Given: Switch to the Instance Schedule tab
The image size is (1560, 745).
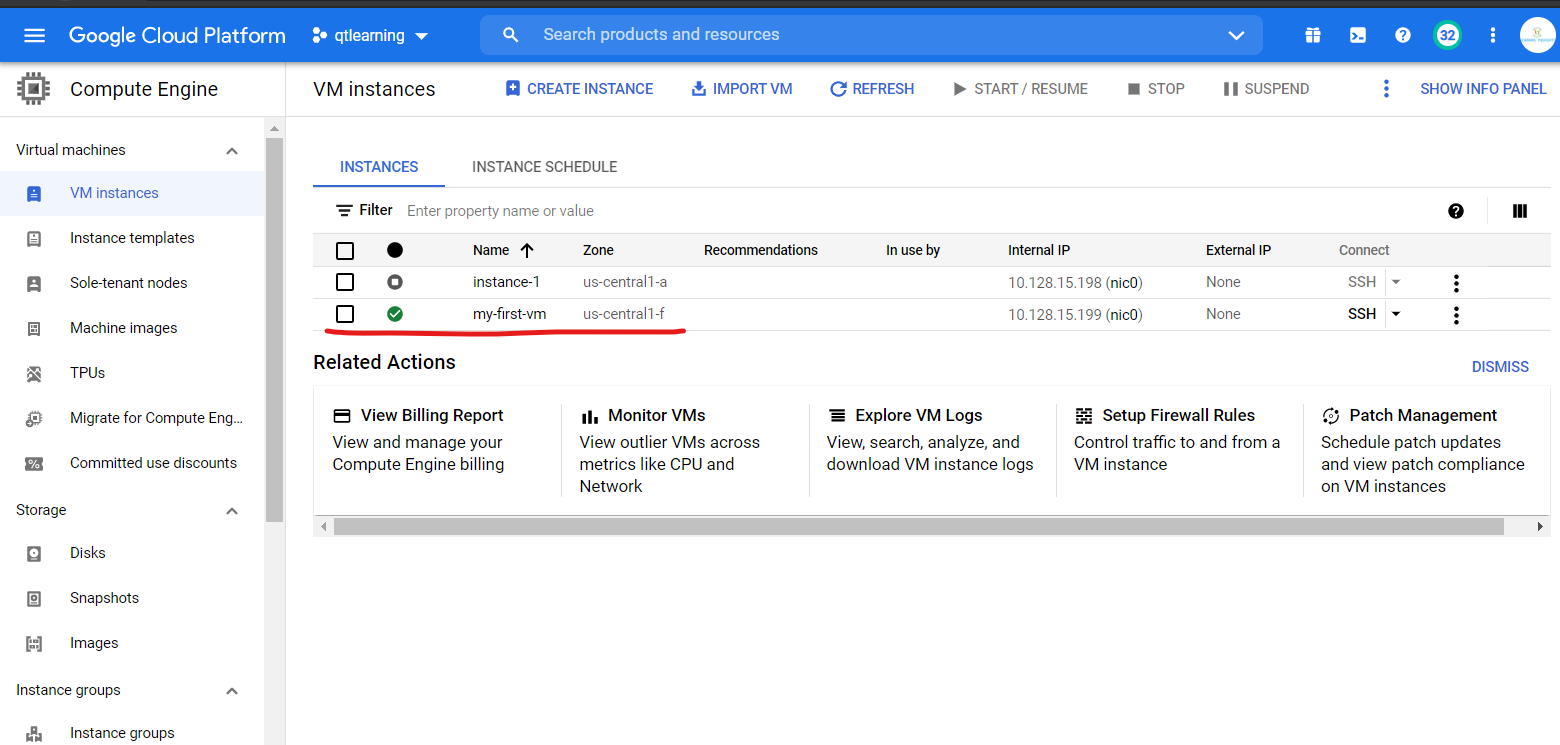Looking at the screenshot, I should [545, 167].
